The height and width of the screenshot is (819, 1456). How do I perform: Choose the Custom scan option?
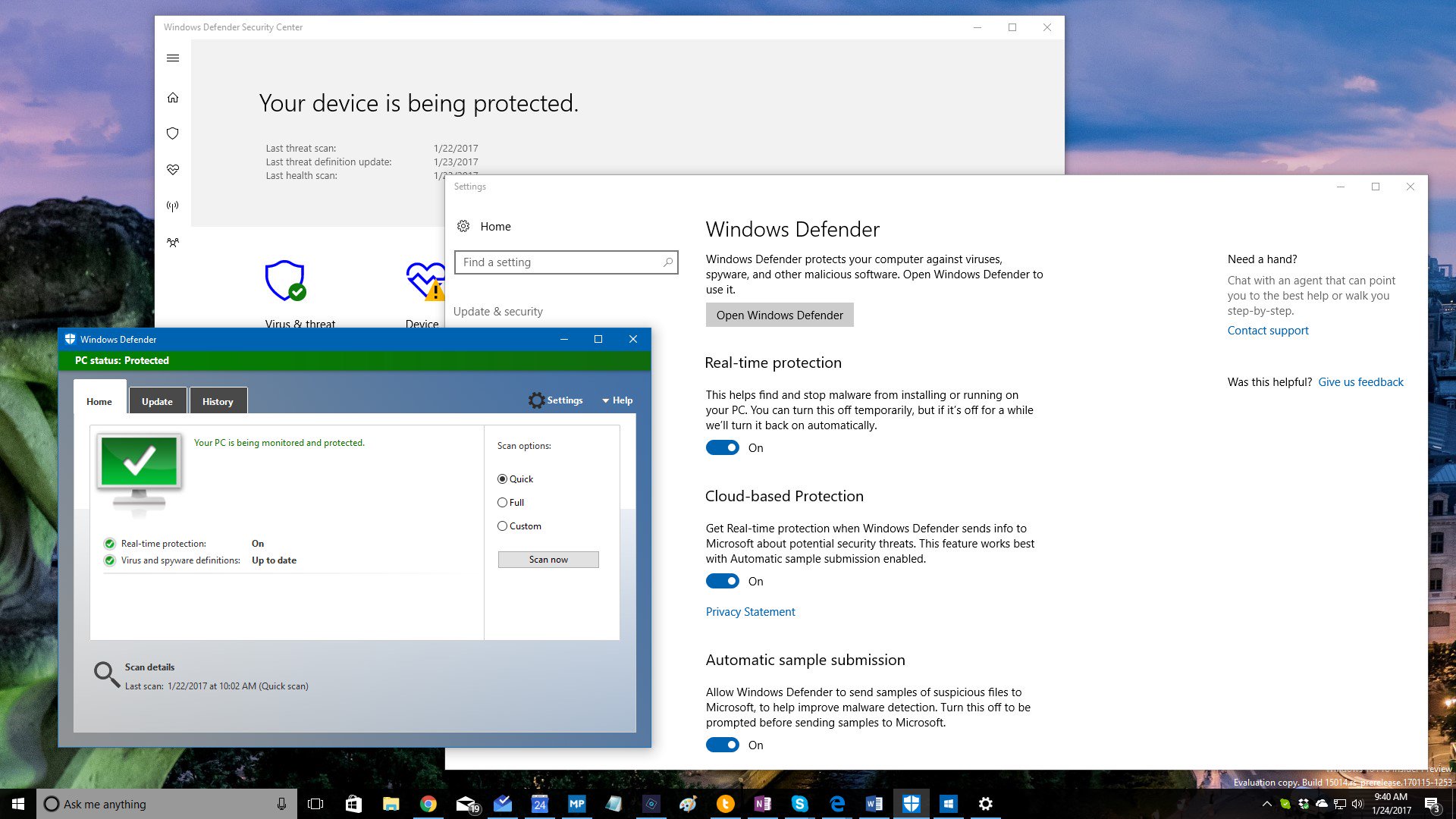pyautogui.click(x=502, y=526)
